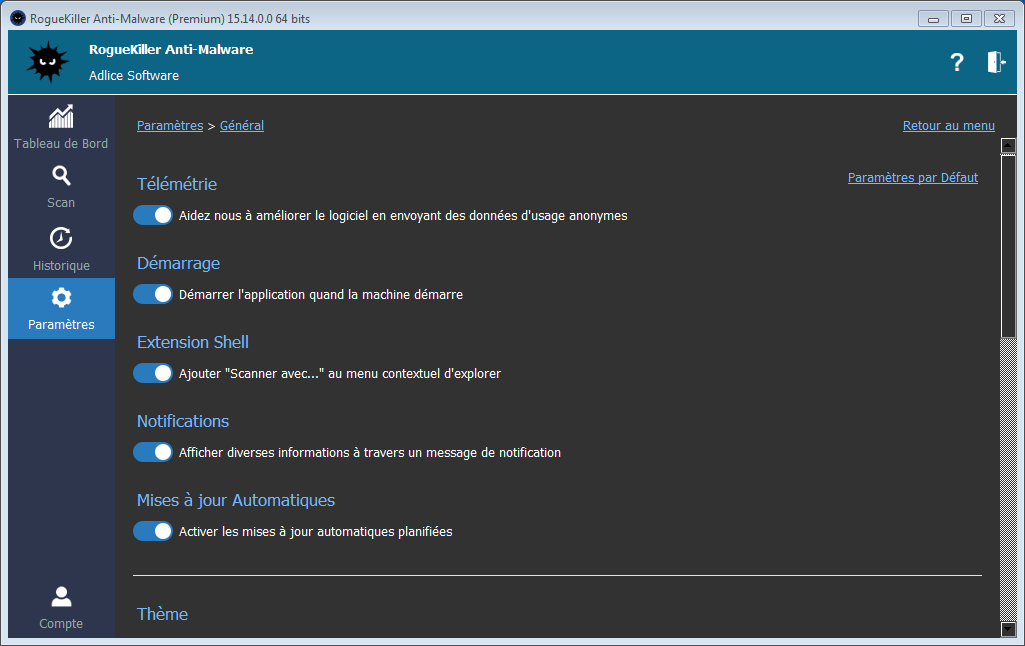Click the Paramètres breadcrumb link
This screenshot has width=1025, height=646.
[170, 126]
